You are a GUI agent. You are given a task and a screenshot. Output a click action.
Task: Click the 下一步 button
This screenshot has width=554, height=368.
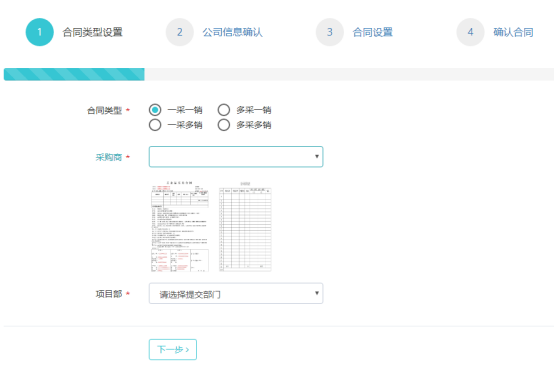point(173,349)
